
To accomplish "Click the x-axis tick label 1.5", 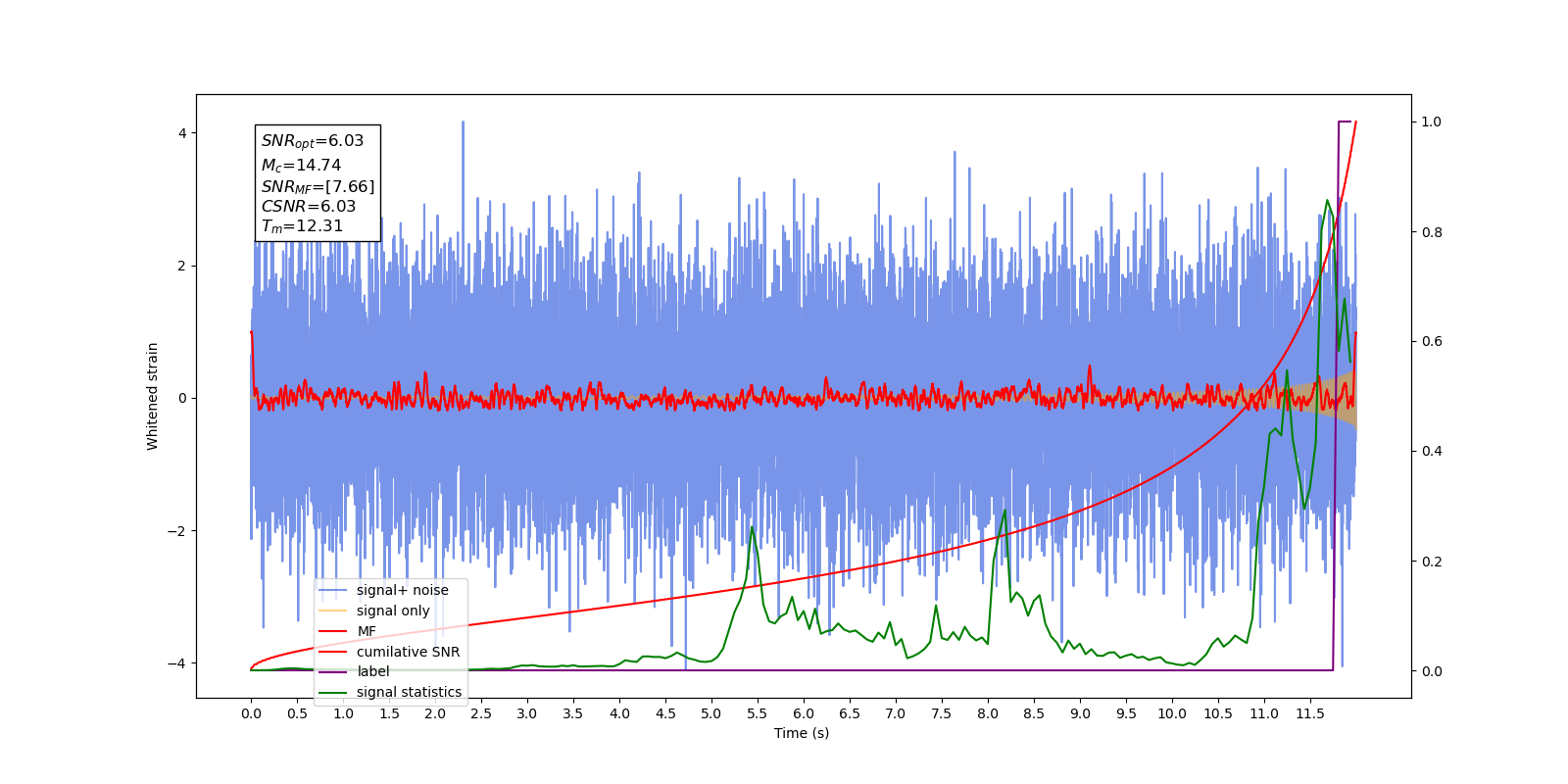I will [389, 713].
